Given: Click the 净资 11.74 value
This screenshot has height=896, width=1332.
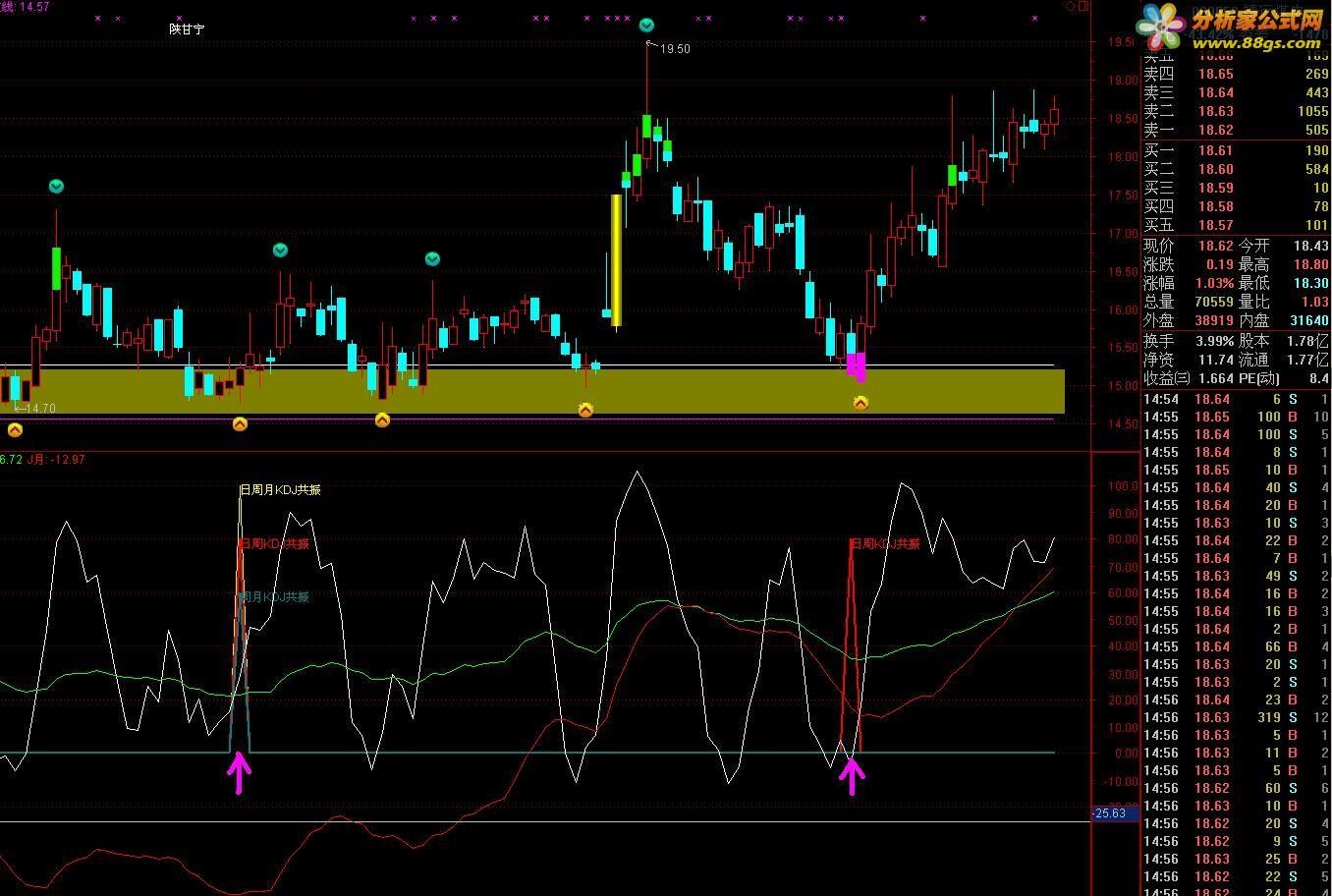Looking at the screenshot, I should [1215, 360].
